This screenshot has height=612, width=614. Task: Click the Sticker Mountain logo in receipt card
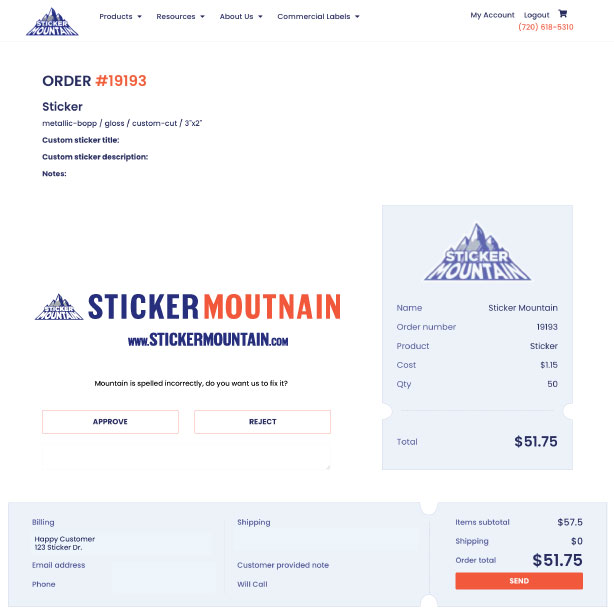(x=477, y=252)
